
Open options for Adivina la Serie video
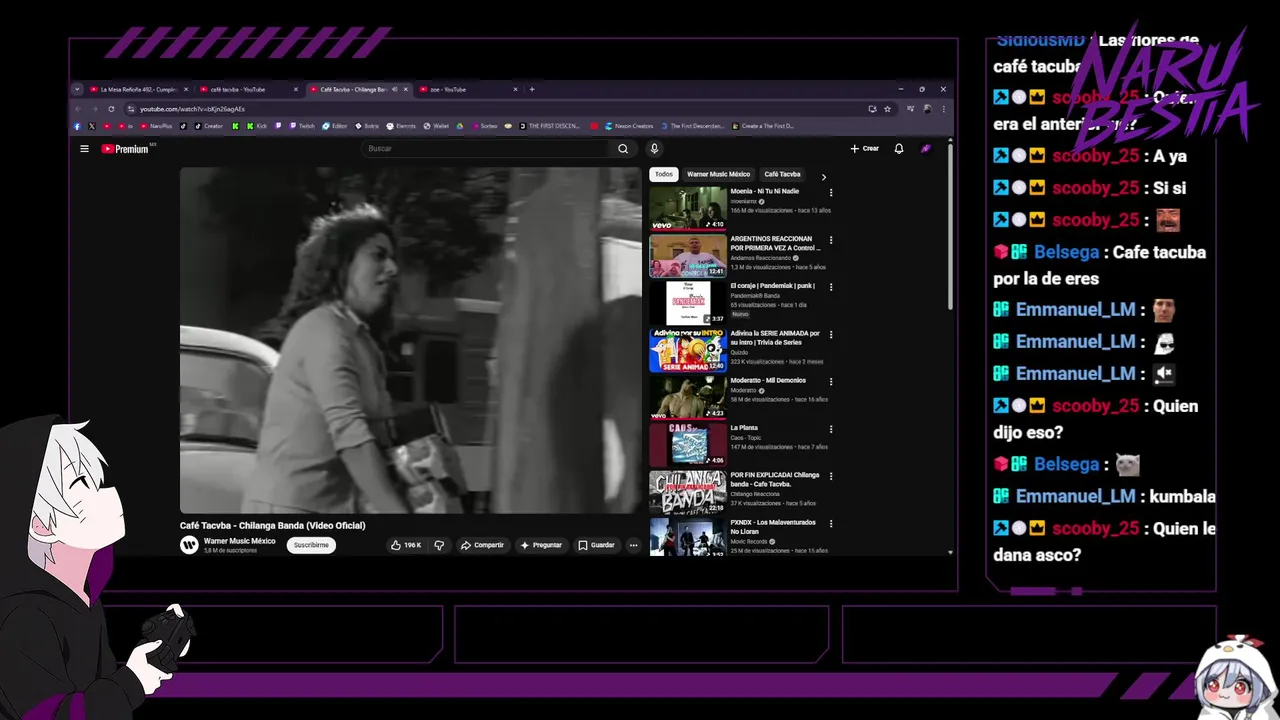tap(831, 335)
